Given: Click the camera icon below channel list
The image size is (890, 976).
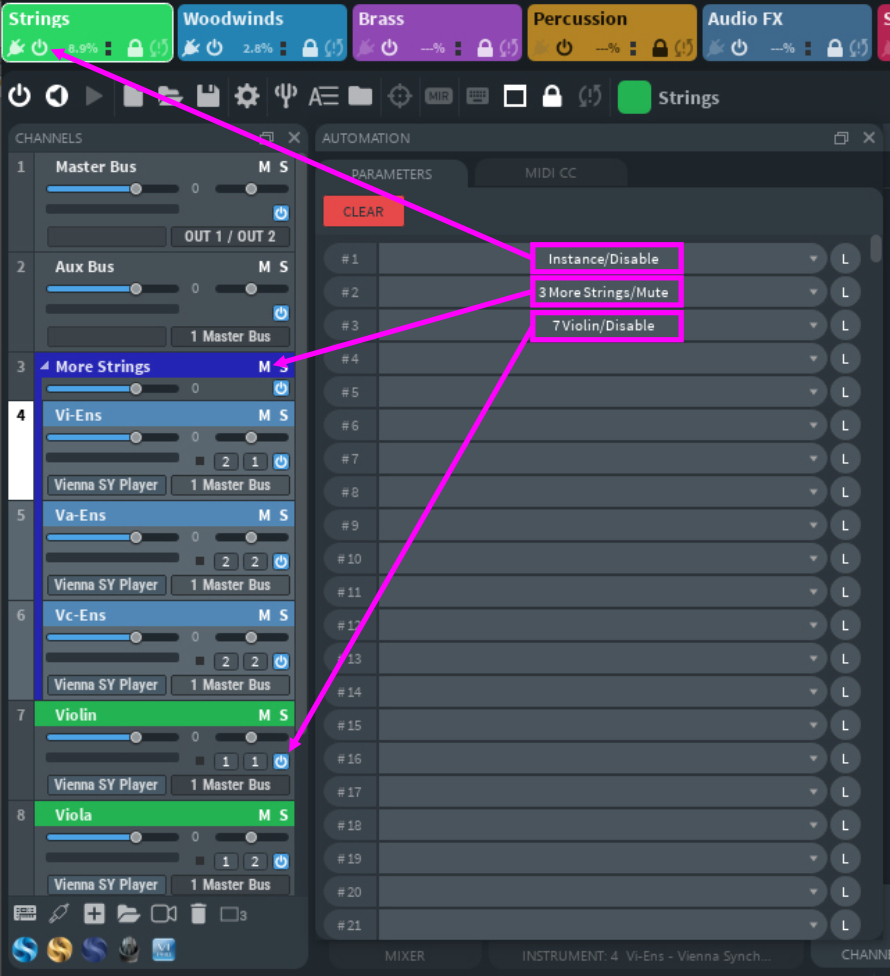Looking at the screenshot, I should 164,913.
